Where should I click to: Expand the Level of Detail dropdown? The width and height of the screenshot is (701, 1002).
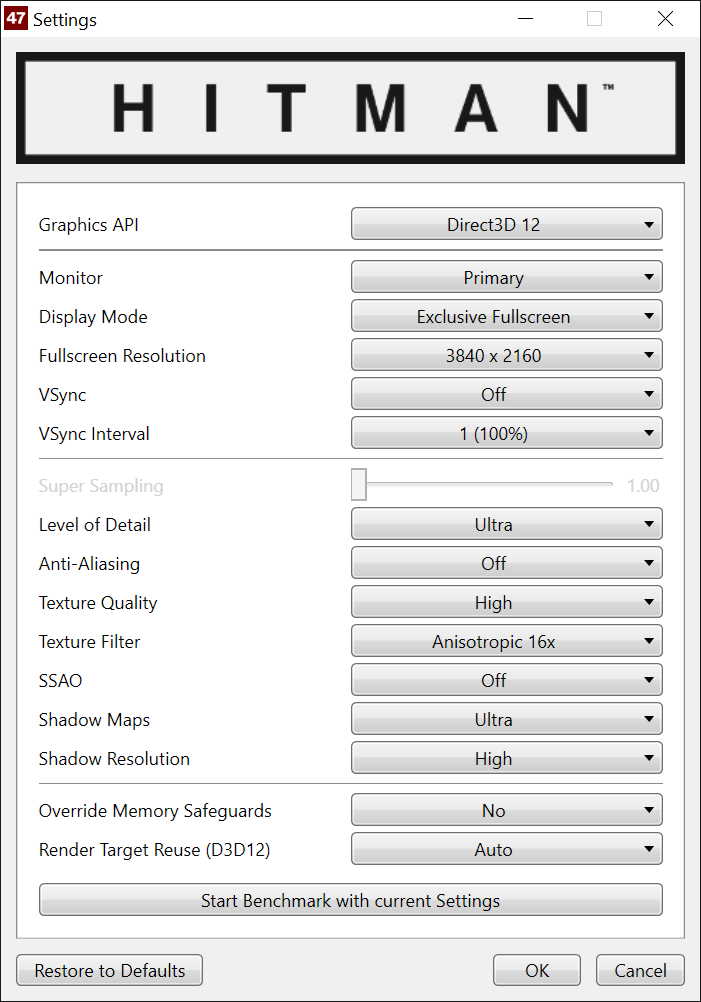click(506, 525)
